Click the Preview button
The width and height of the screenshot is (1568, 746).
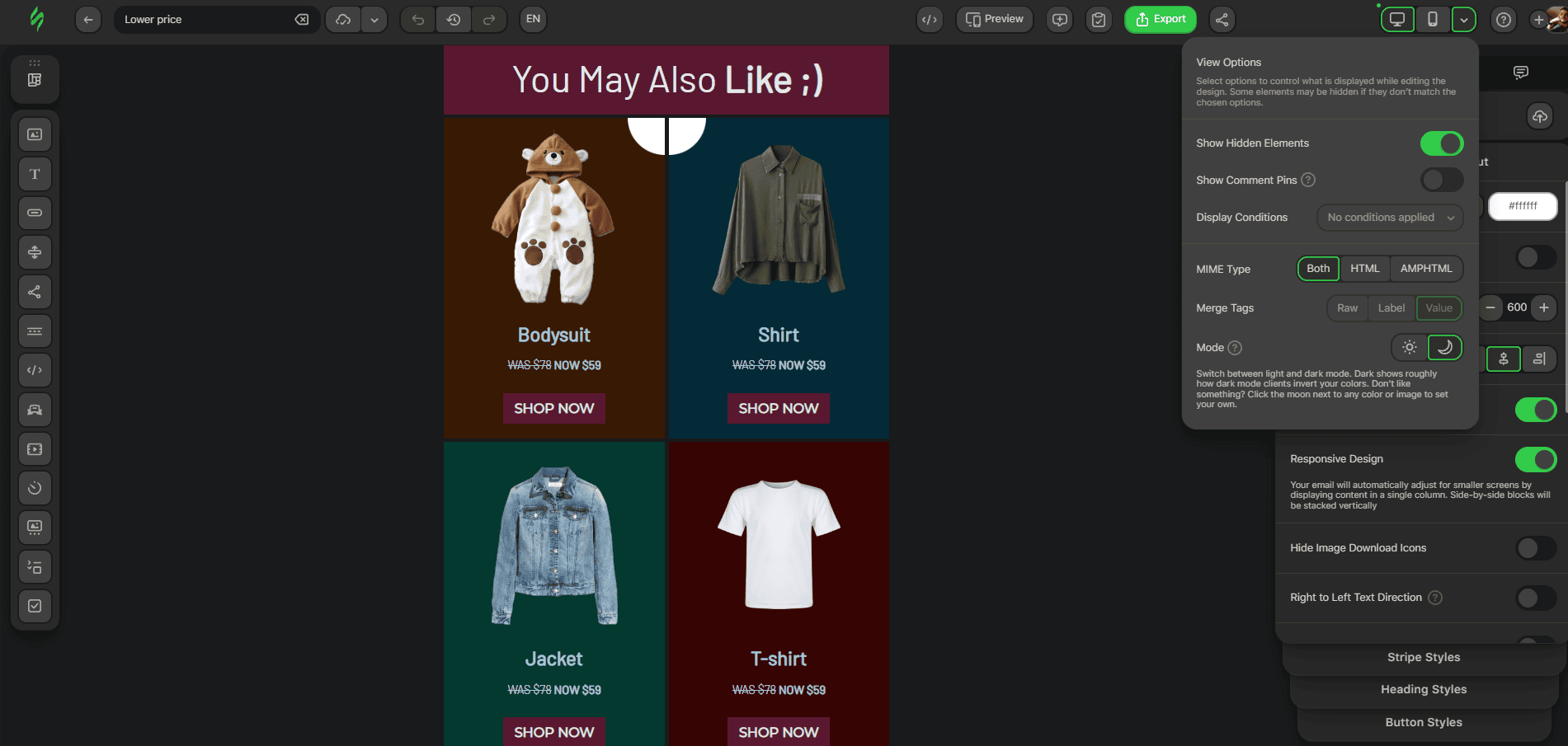tap(995, 19)
